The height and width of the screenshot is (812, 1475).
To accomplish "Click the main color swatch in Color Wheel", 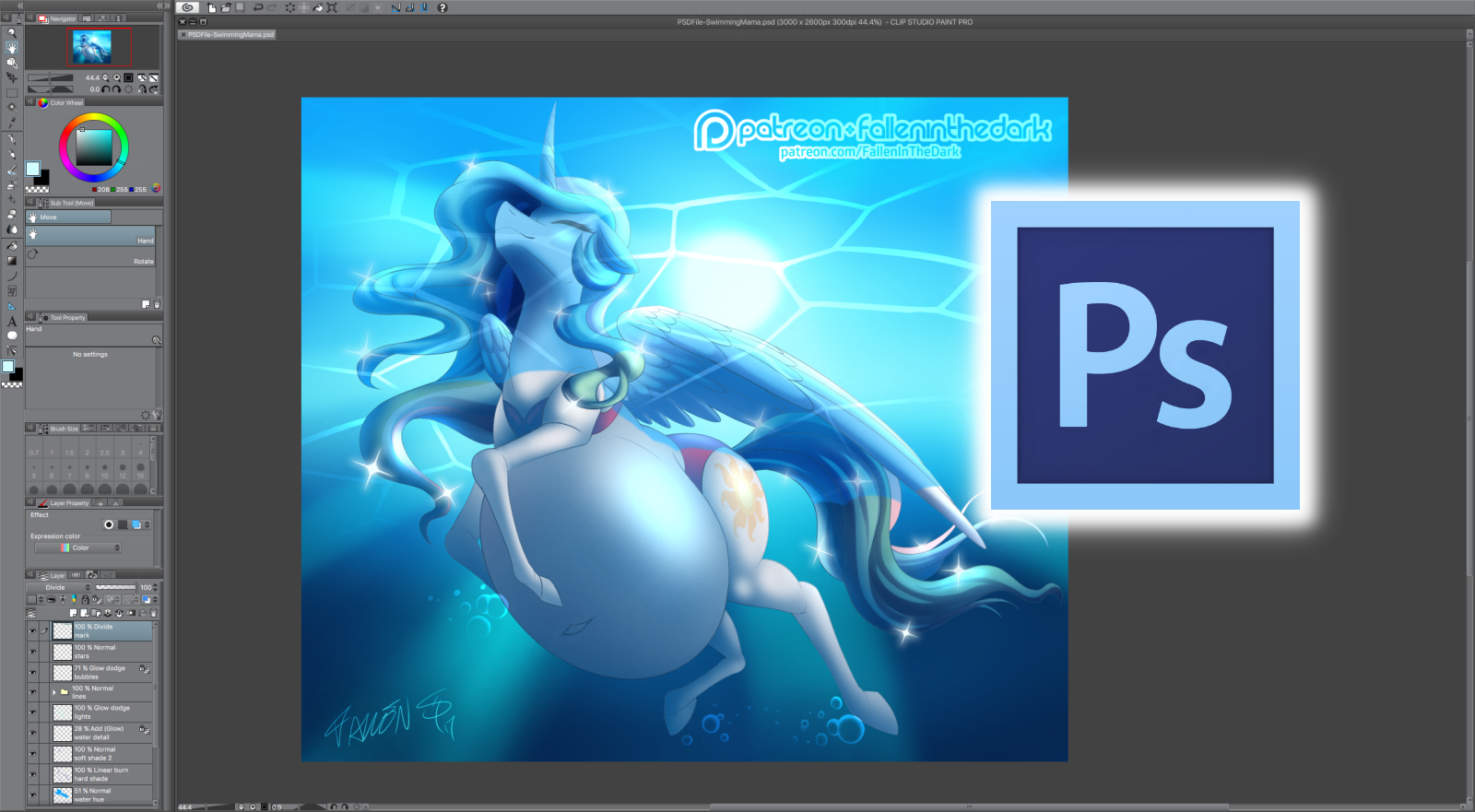I will [33, 169].
